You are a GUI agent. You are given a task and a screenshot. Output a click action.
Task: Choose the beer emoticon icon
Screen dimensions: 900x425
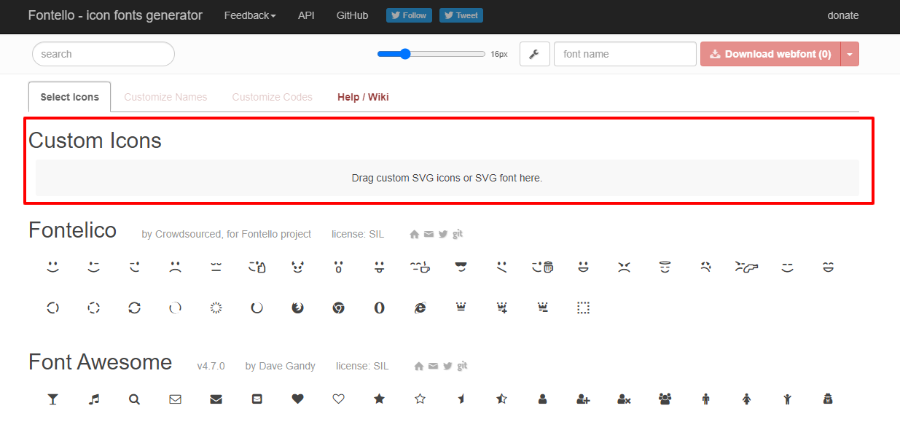coord(542,266)
